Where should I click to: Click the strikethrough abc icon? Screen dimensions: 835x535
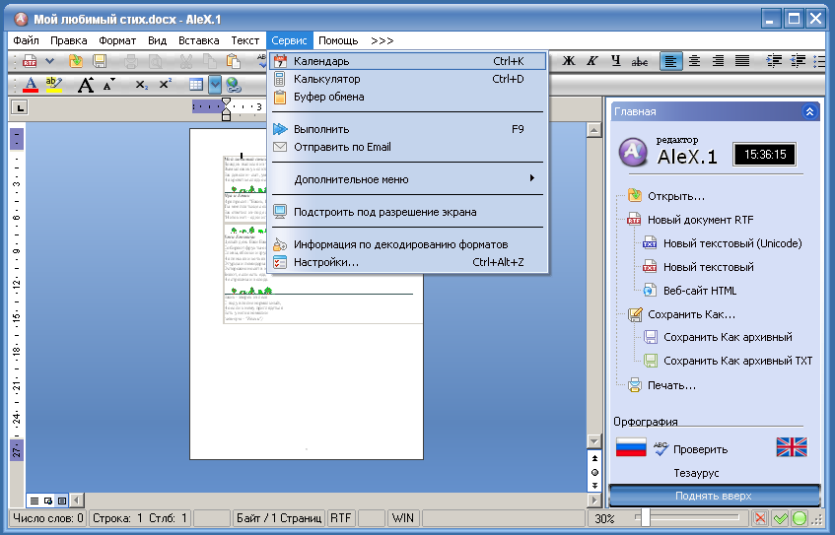point(640,62)
